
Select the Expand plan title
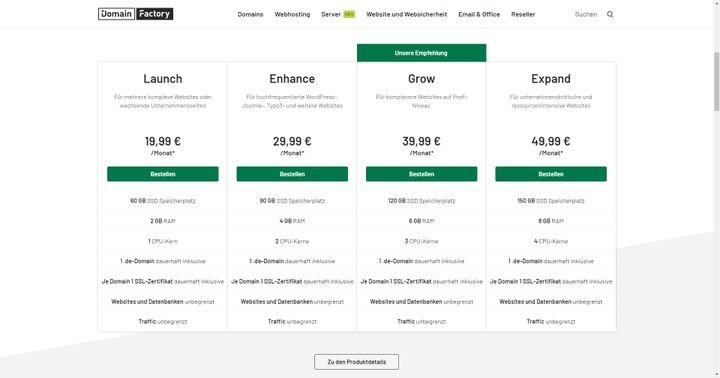point(551,79)
